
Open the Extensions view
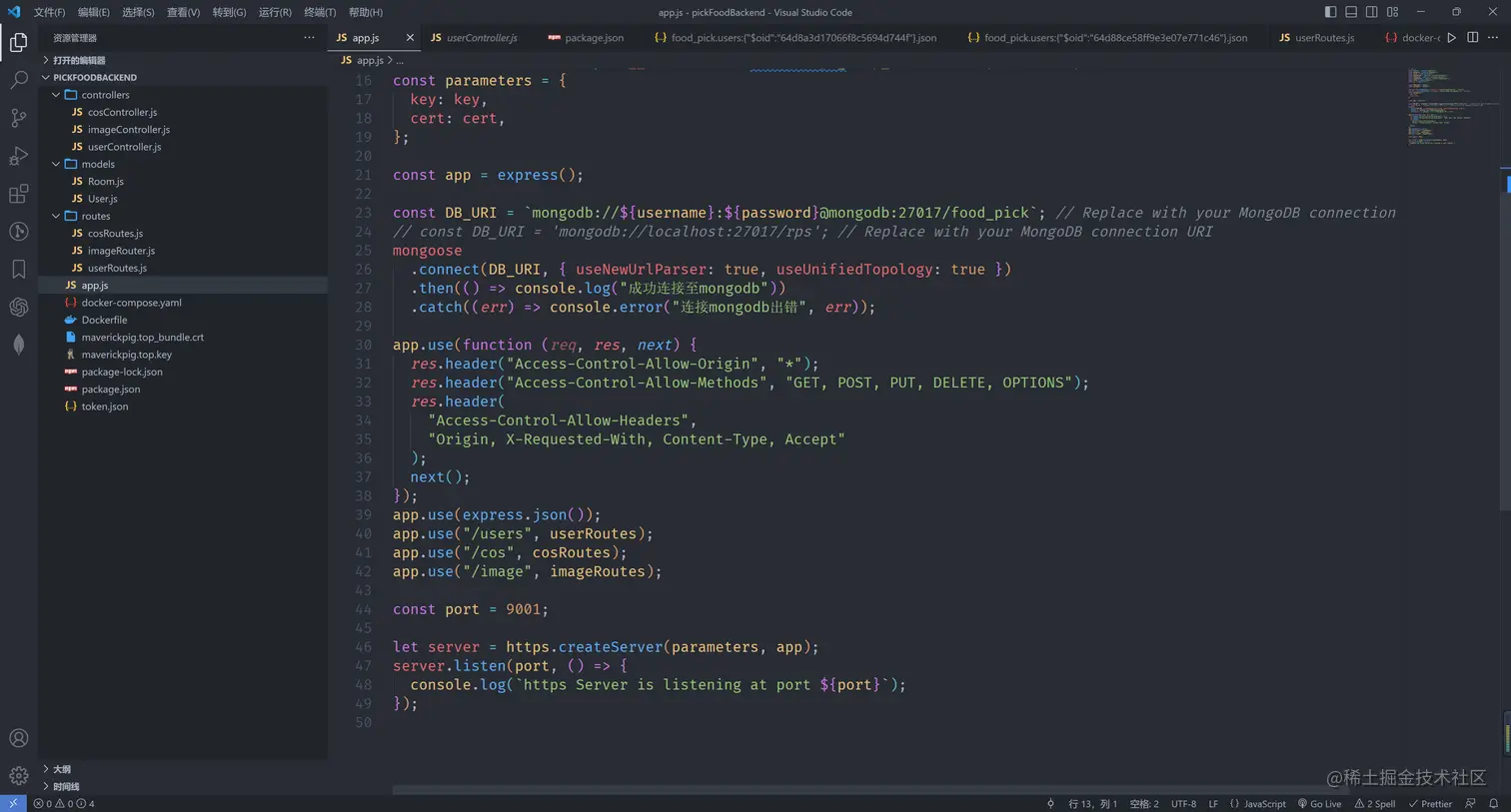[x=18, y=194]
